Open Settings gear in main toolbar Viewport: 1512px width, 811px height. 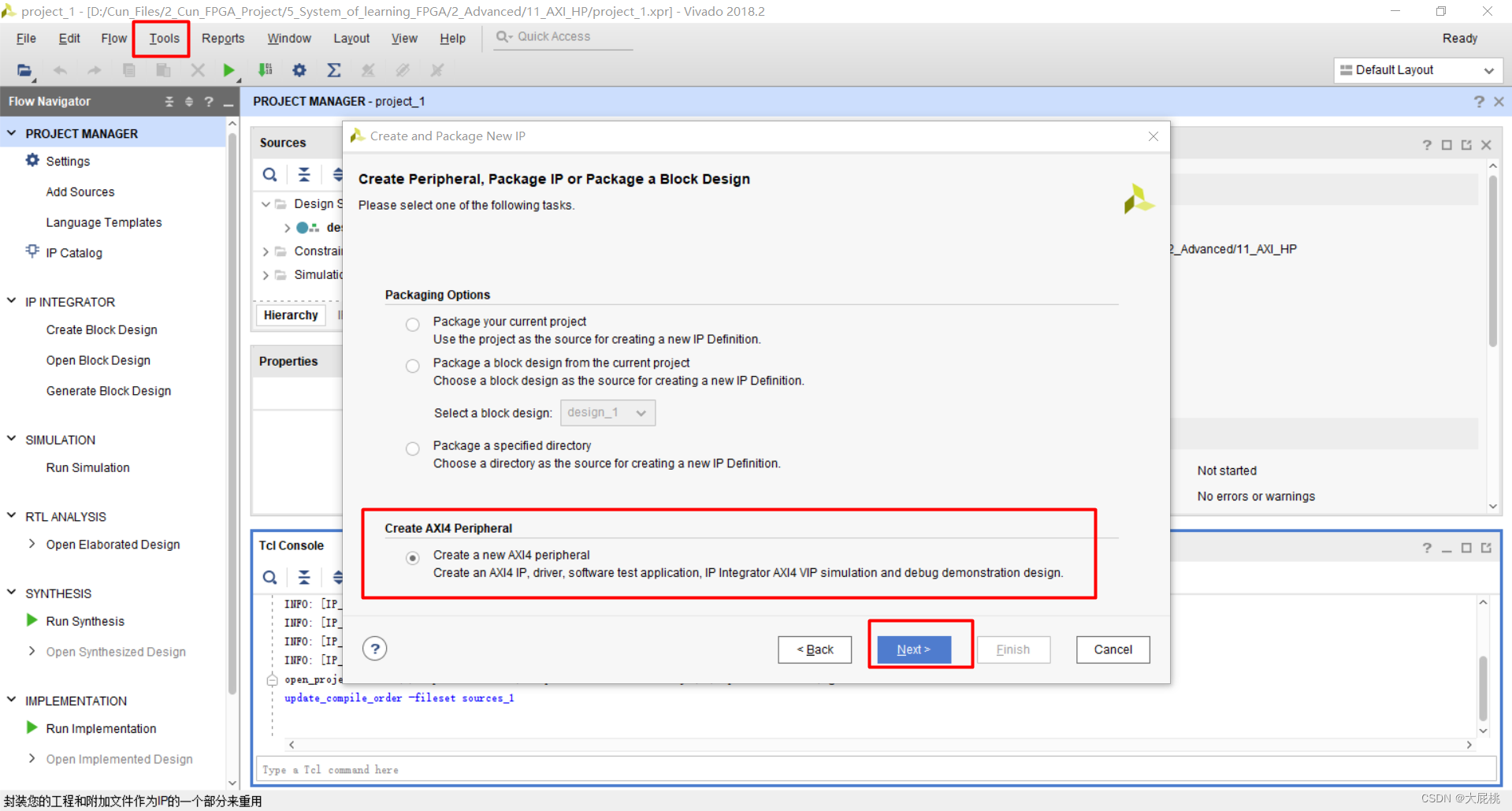tap(299, 70)
